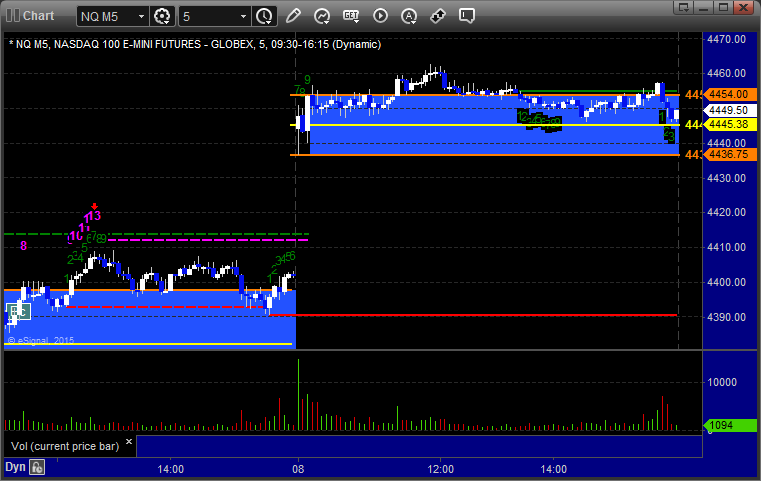Minimize the chart window
The height and width of the screenshot is (481, 761).
(x=704, y=7)
